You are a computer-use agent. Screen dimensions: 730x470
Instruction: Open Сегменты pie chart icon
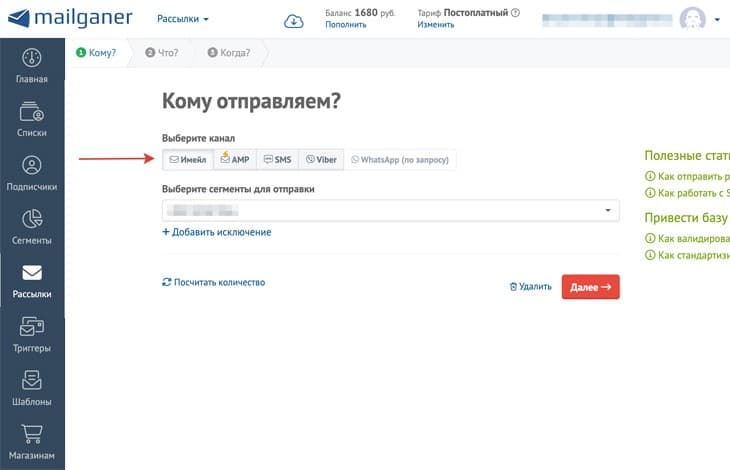(x=32, y=227)
